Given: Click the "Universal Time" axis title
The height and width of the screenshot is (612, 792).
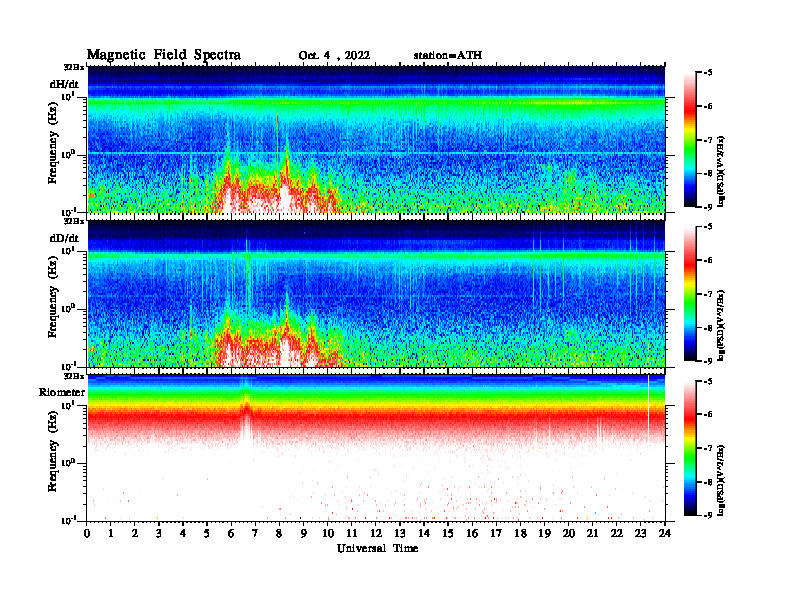Looking at the screenshot, I should pos(378,548).
